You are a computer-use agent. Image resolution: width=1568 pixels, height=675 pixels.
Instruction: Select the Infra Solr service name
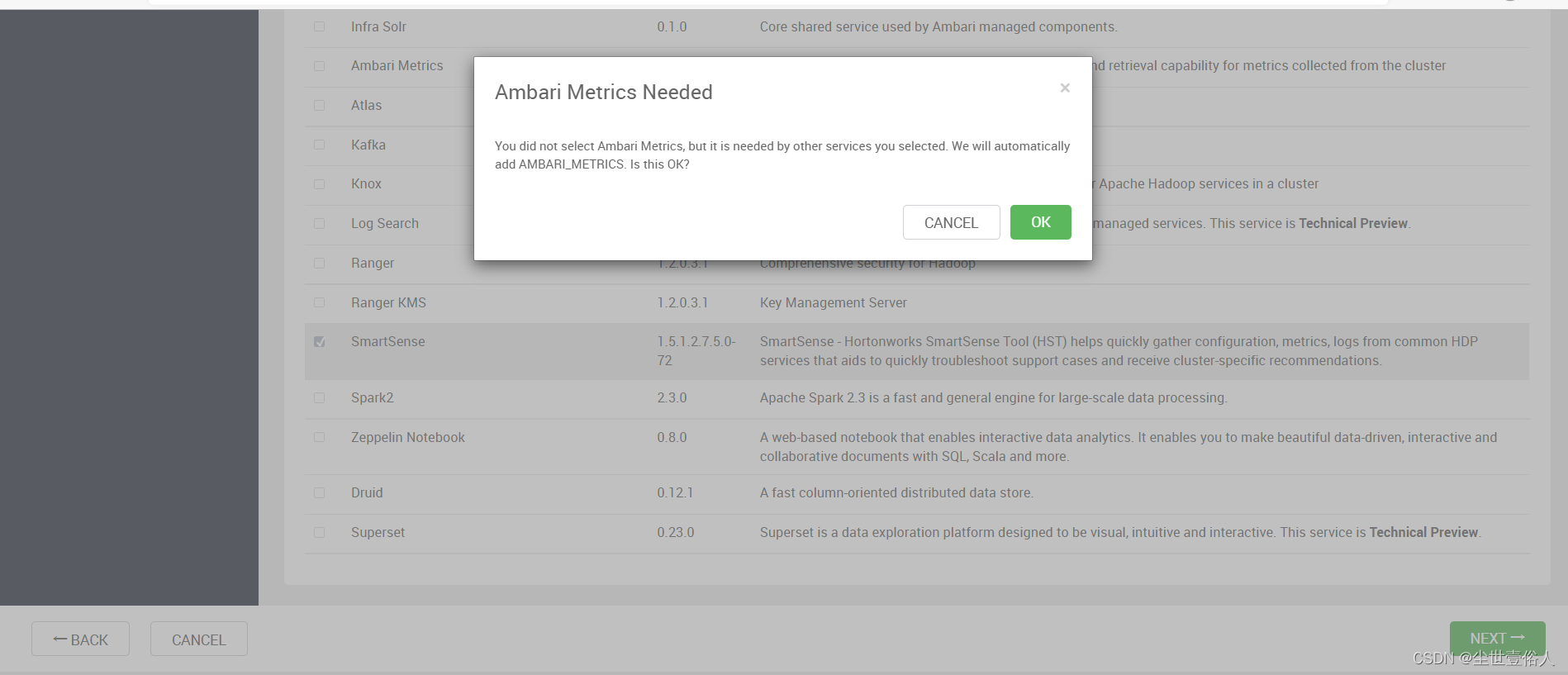tap(378, 26)
